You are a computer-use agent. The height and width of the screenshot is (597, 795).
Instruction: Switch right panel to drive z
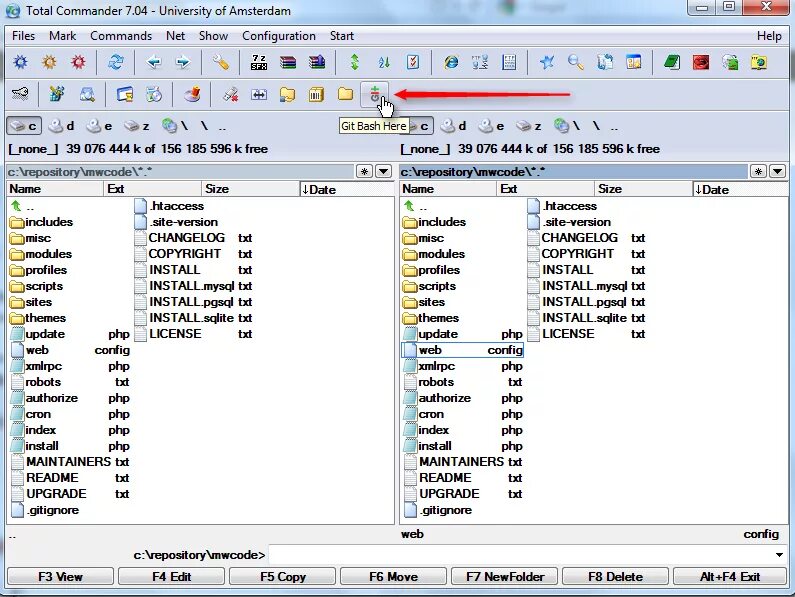pyautogui.click(x=529, y=126)
